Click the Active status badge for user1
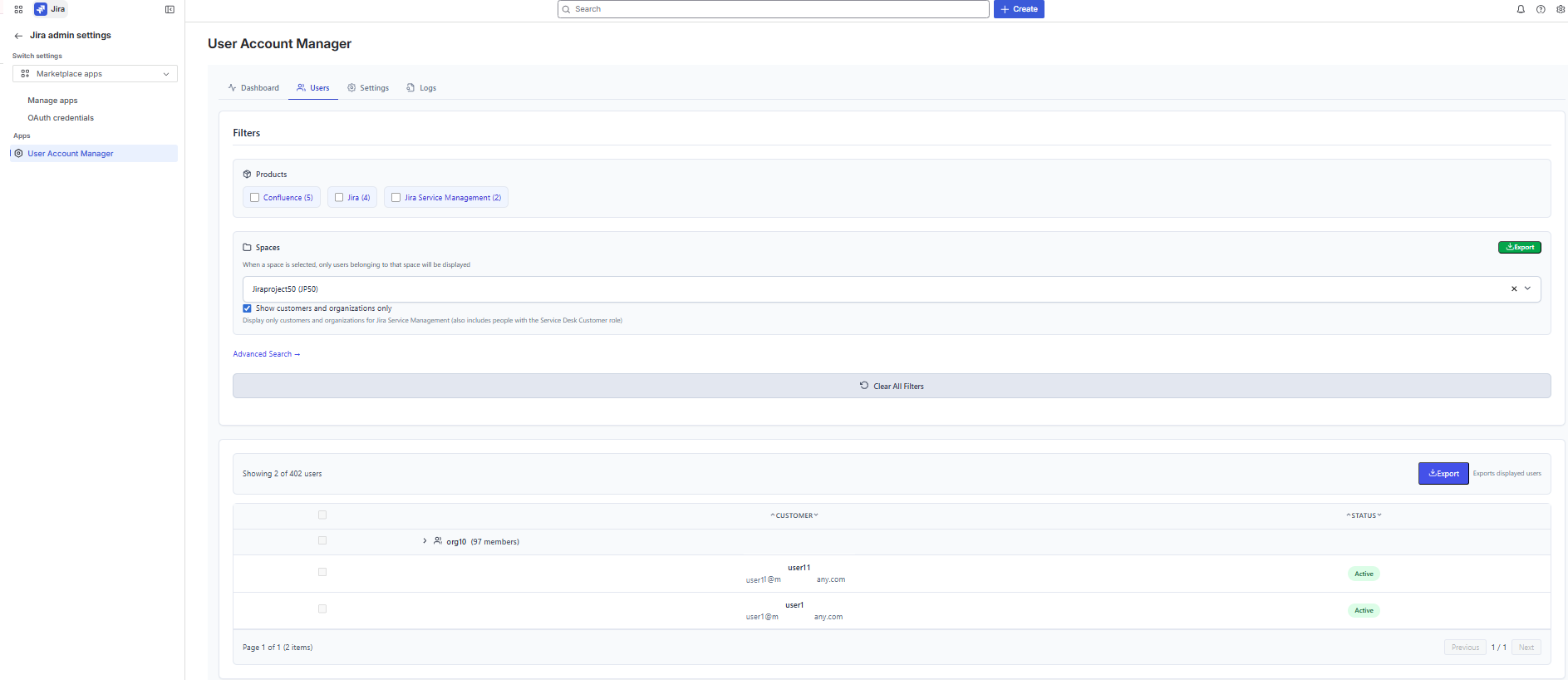 pos(1364,610)
